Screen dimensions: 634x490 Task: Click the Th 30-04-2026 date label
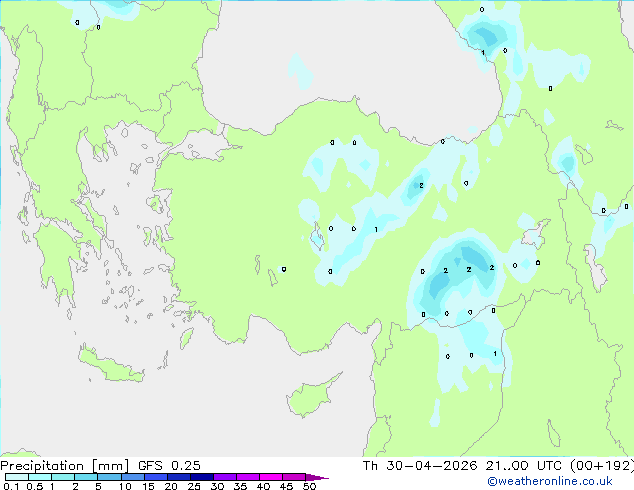(x=420, y=466)
